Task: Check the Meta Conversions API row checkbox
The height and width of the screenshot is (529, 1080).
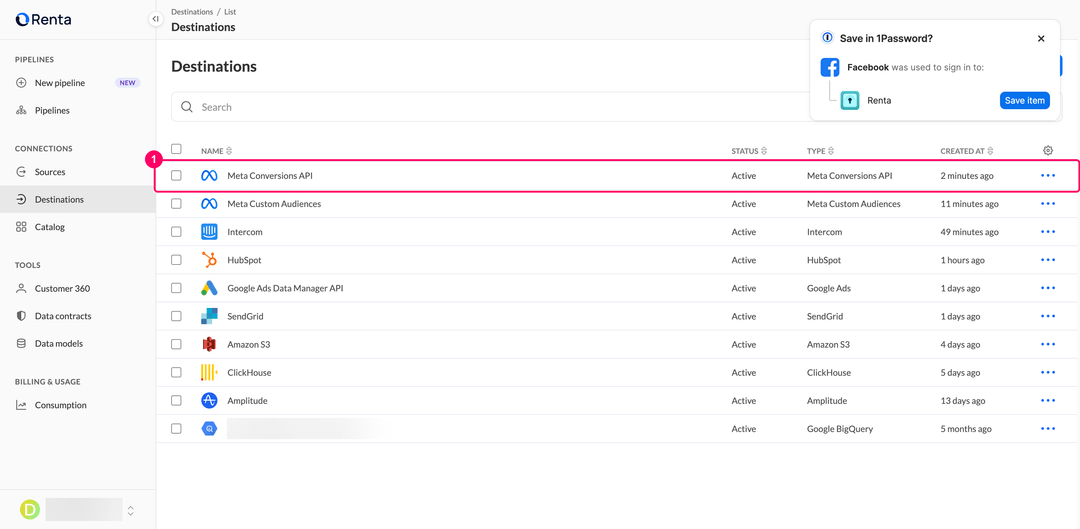Action: (176, 176)
